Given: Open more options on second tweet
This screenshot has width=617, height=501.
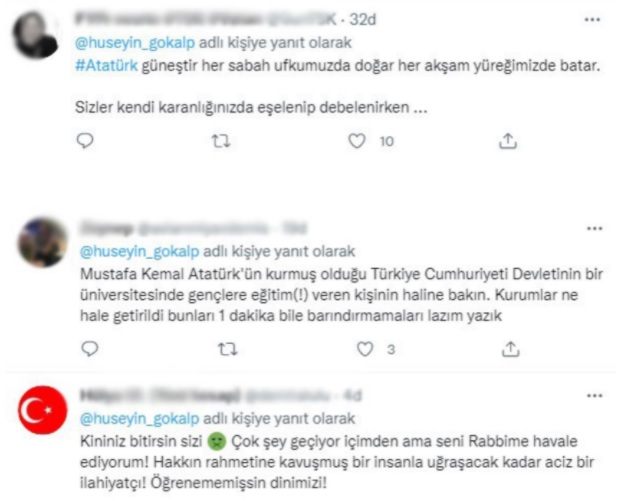Looking at the screenshot, I should coord(595,228).
